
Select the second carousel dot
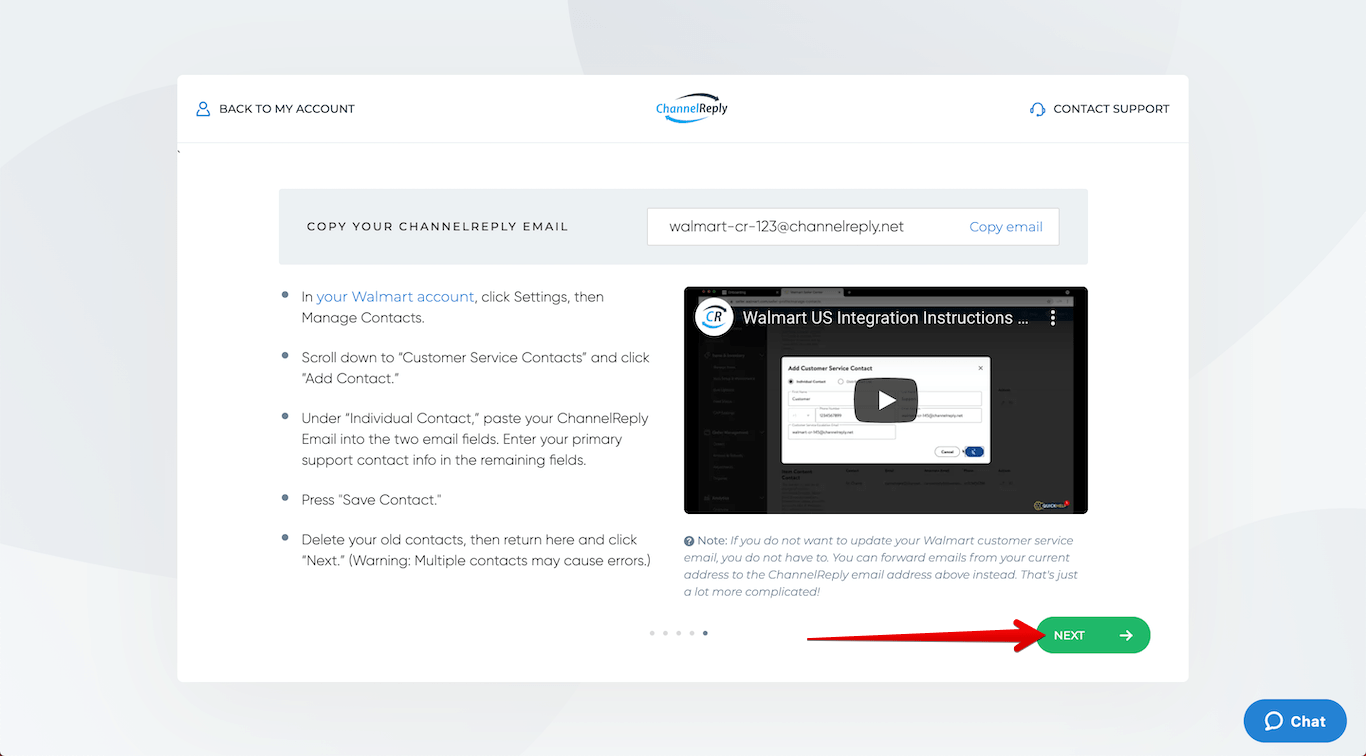[665, 633]
